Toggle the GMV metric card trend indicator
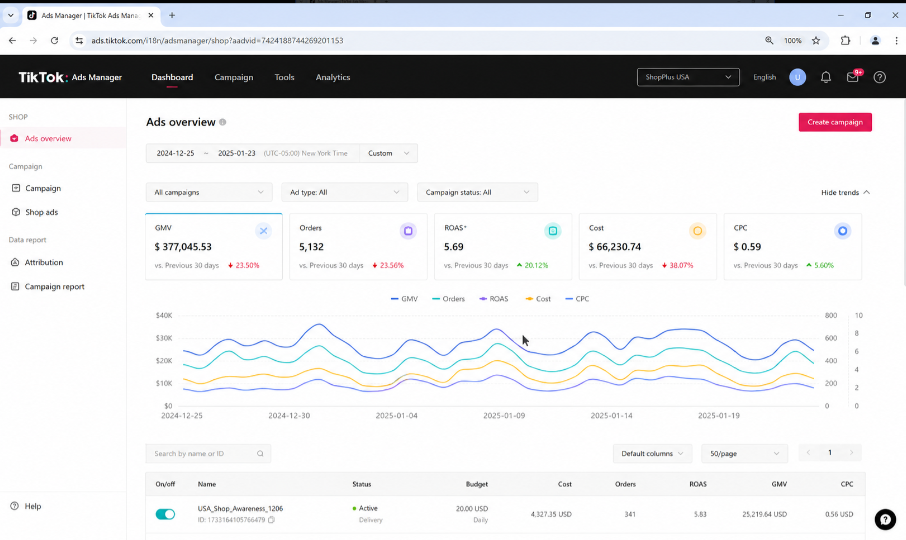 [x=263, y=231]
